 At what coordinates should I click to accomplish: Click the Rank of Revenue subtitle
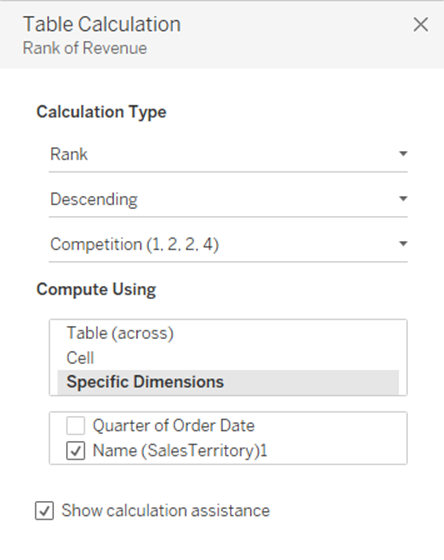(85, 48)
